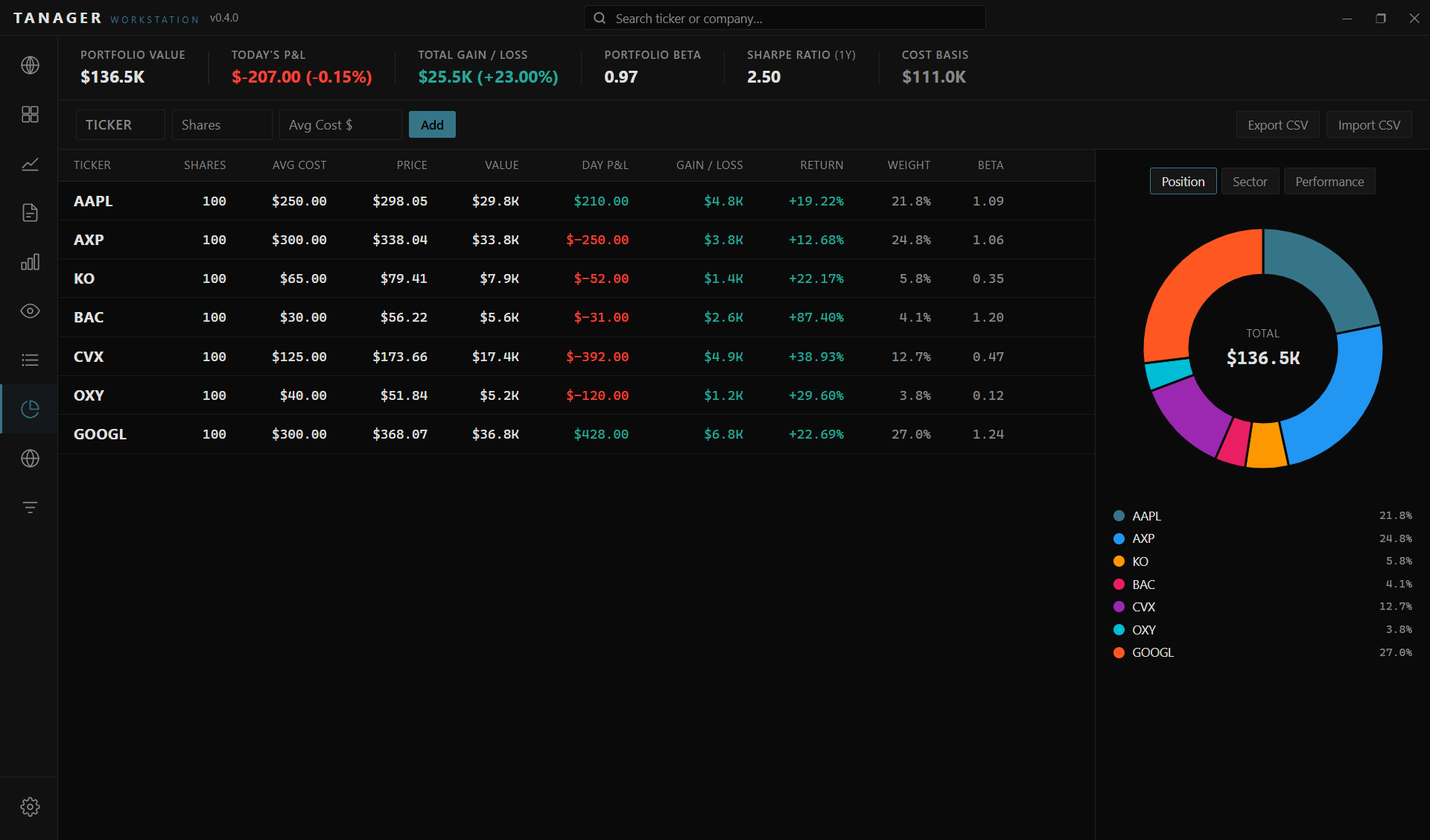Open the list icon in sidebar
1430x840 pixels.
[x=30, y=360]
